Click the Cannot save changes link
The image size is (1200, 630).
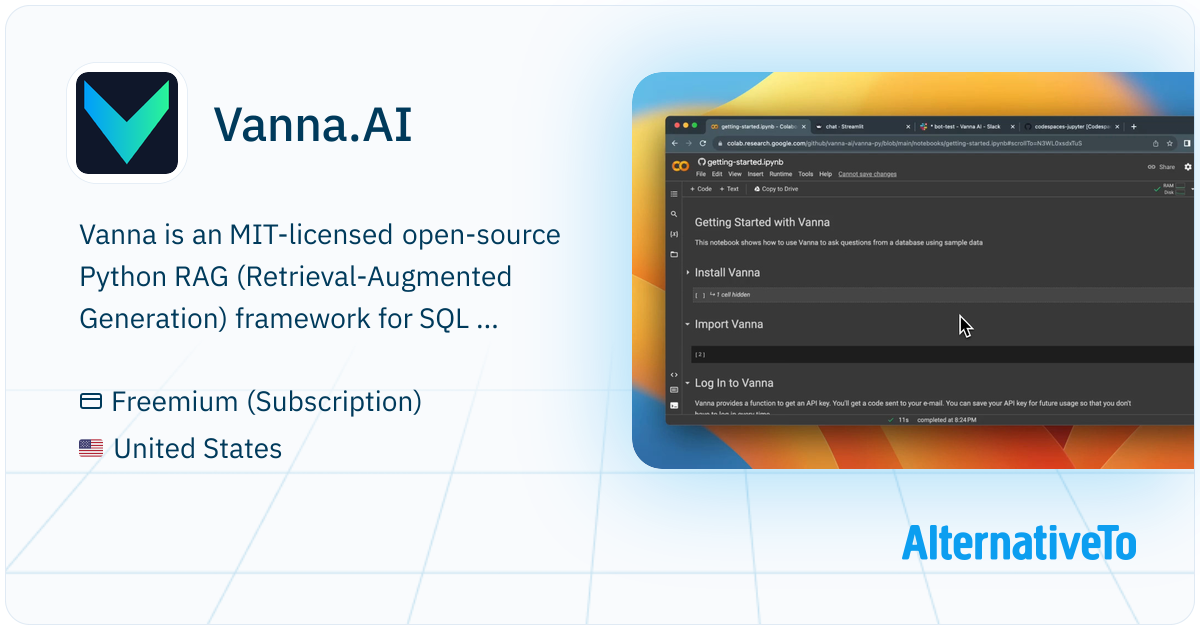867,174
